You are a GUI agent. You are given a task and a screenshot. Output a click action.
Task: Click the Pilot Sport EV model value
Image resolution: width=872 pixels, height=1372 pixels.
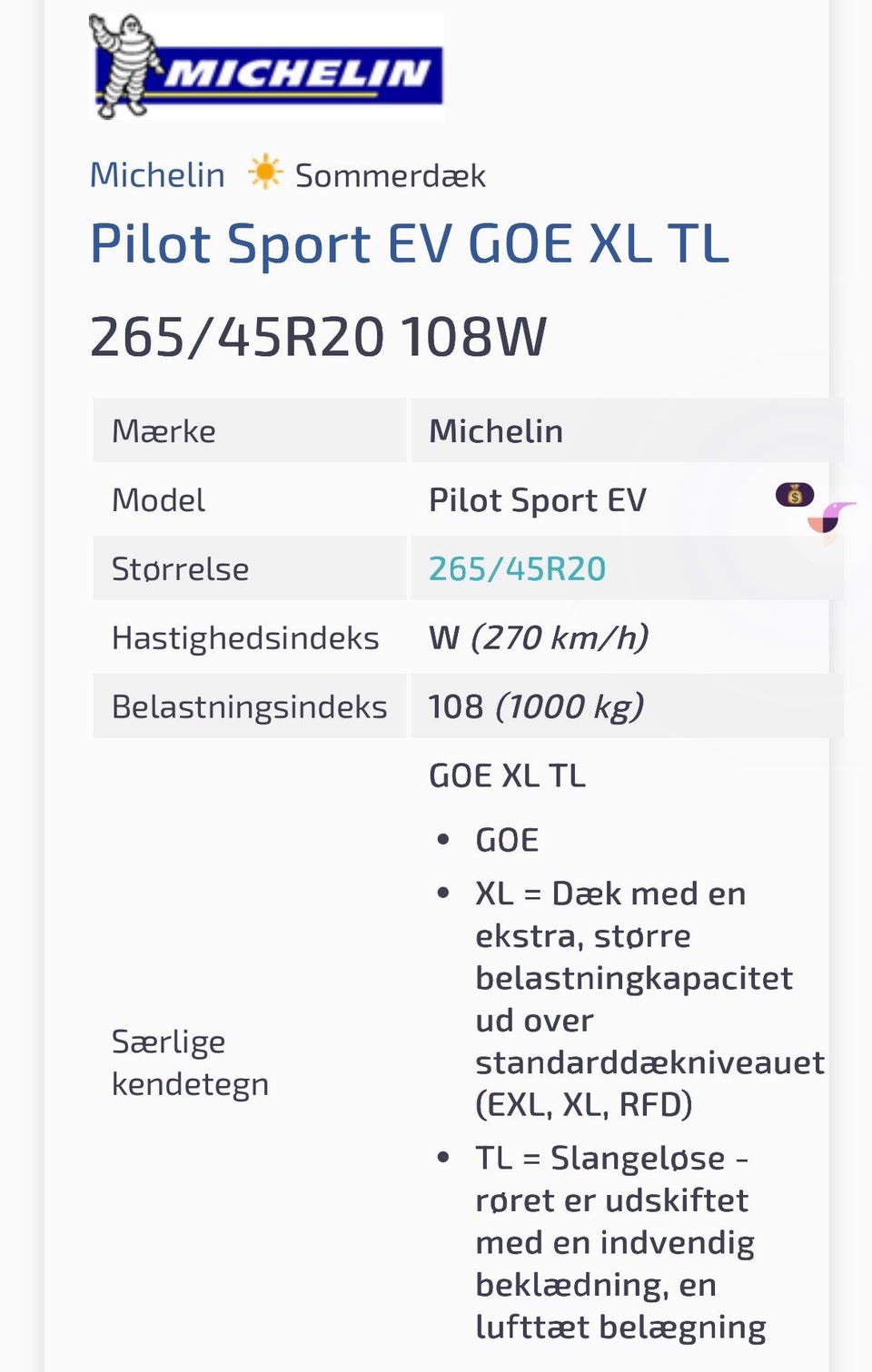537,500
